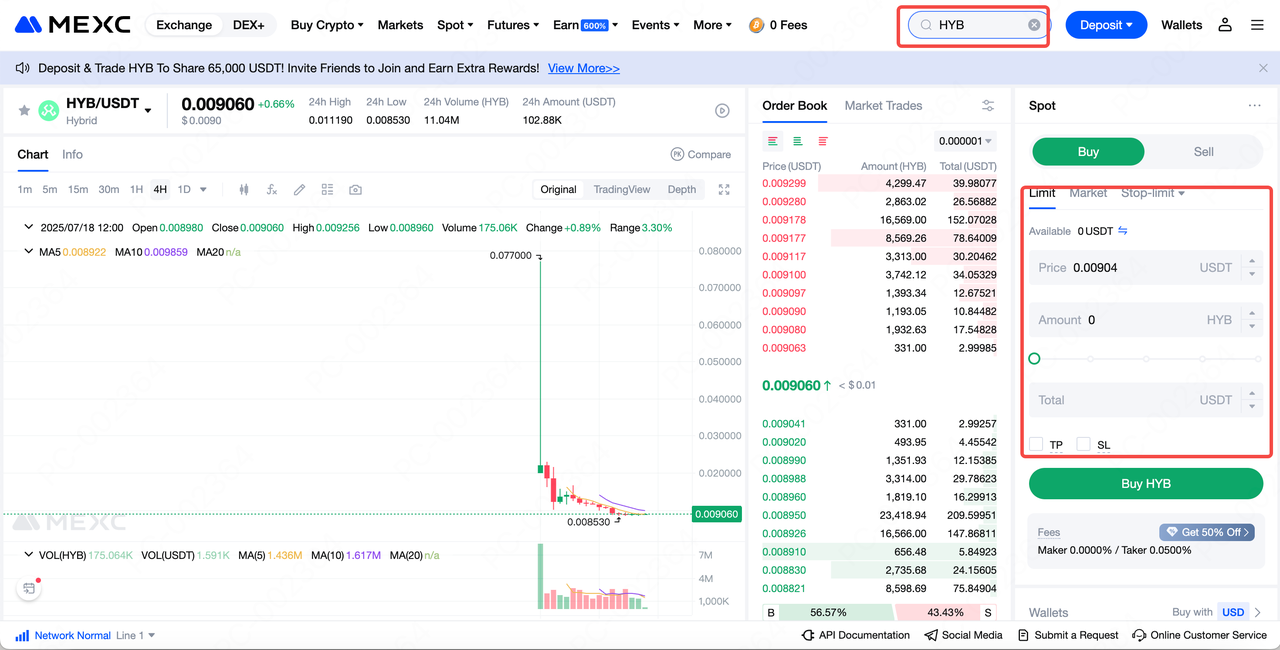Open the Stop-limit order type dropdown
Image resolution: width=1280 pixels, height=650 pixels.
[x=1153, y=193]
